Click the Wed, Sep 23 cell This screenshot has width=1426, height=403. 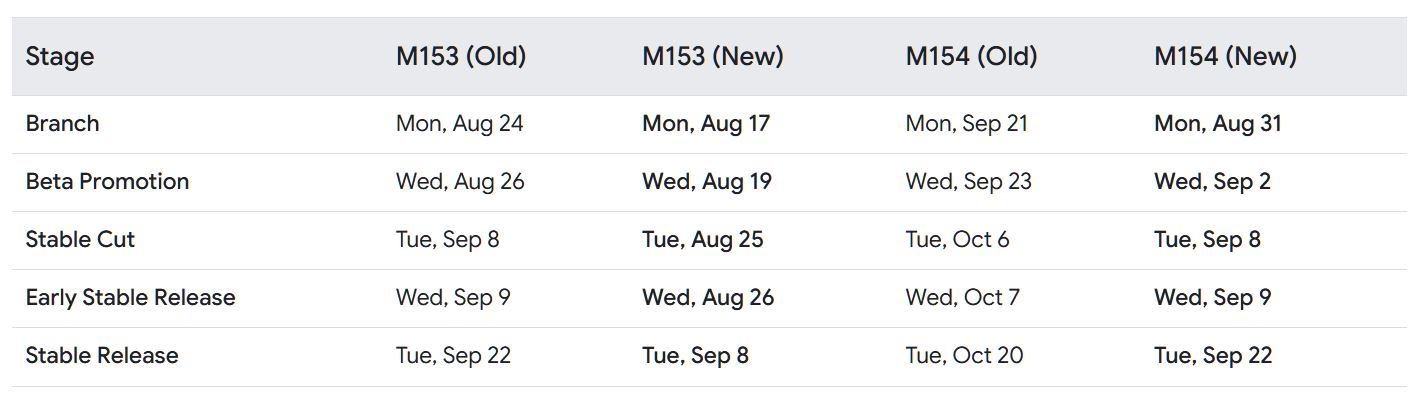pos(968,182)
